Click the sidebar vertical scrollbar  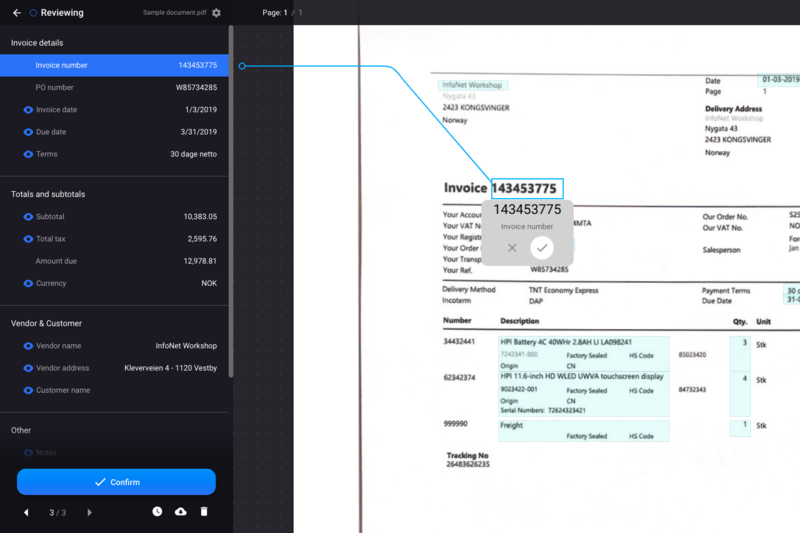click(231, 201)
